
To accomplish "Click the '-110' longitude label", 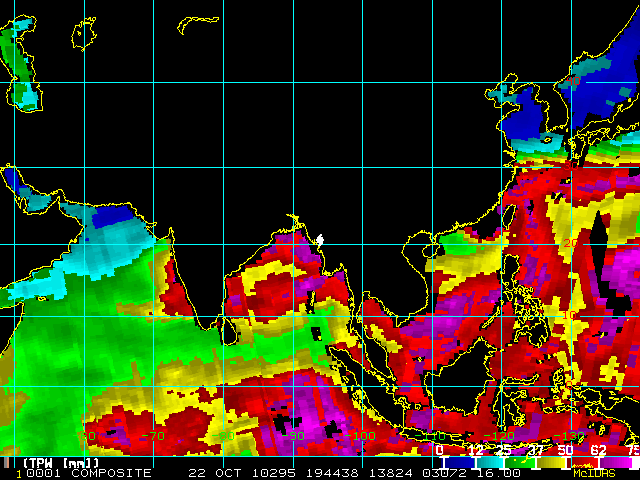I will [429, 436].
